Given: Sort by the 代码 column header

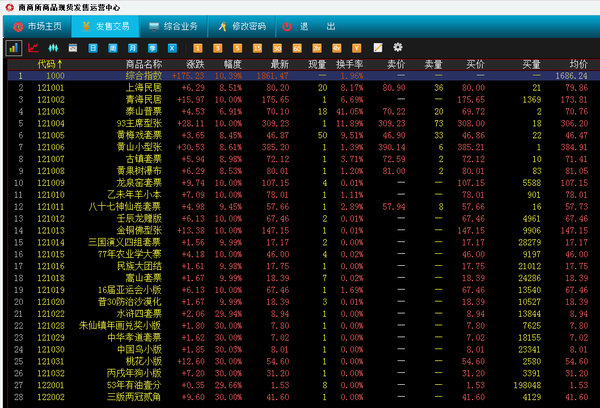Looking at the screenshot, I should (x=47, y=63).
